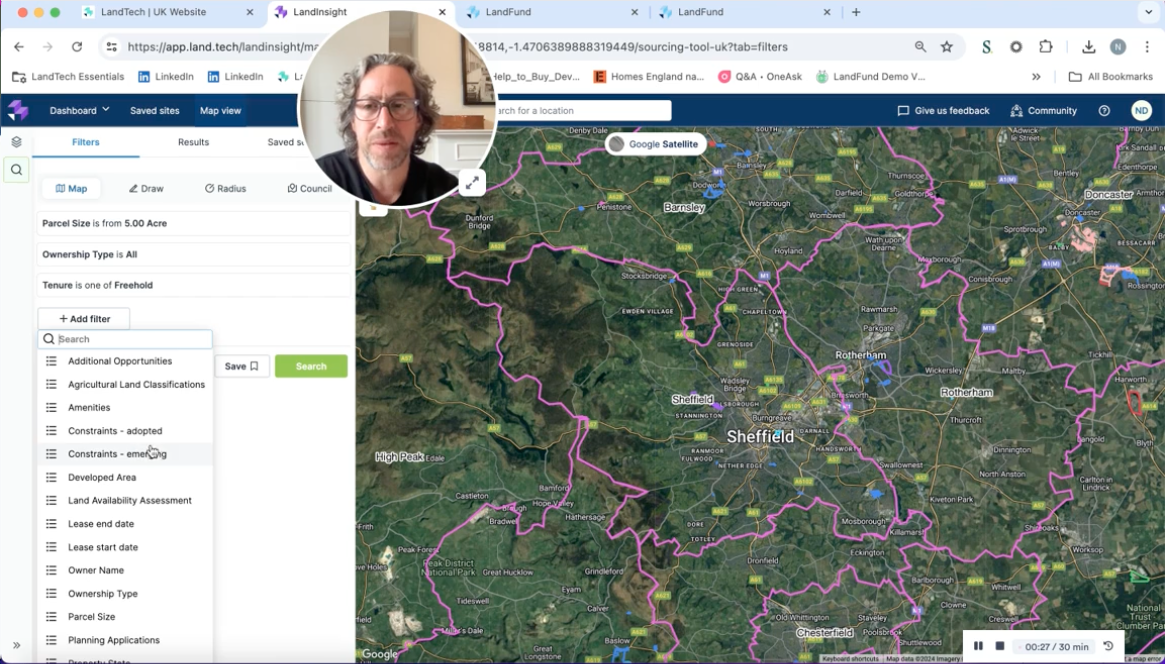Open the browser zoom magnifier icon
1165x664 pixels.
tap(921, 47)
